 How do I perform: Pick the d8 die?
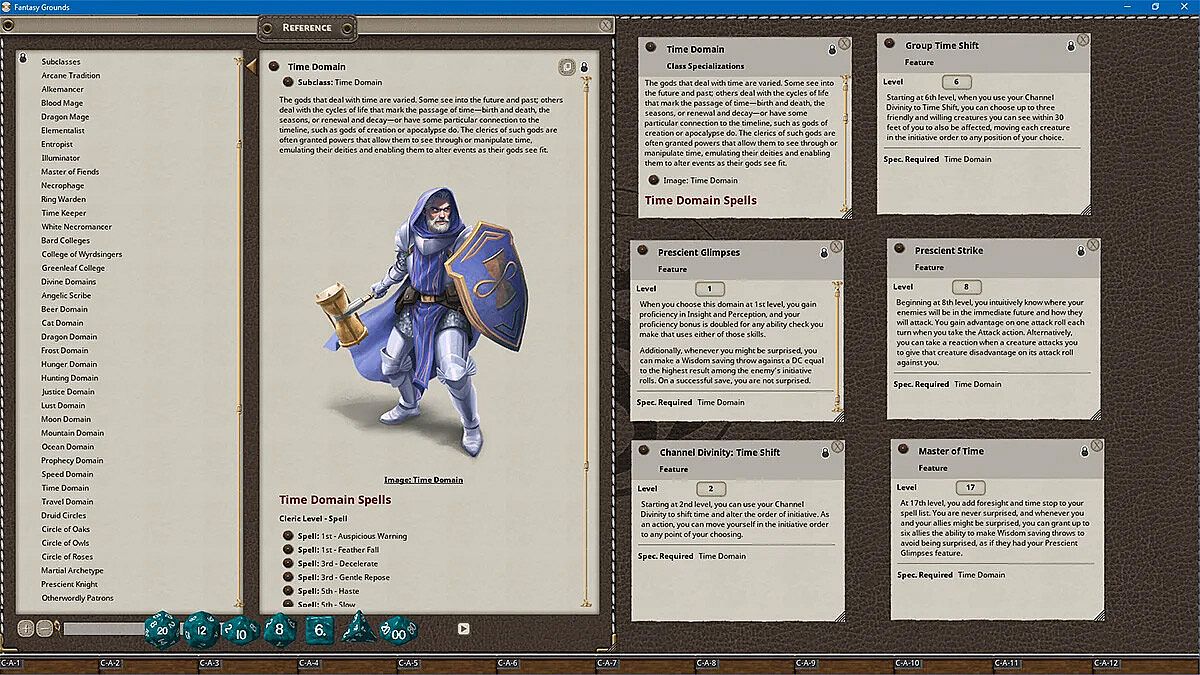click(x=280, y=630)
